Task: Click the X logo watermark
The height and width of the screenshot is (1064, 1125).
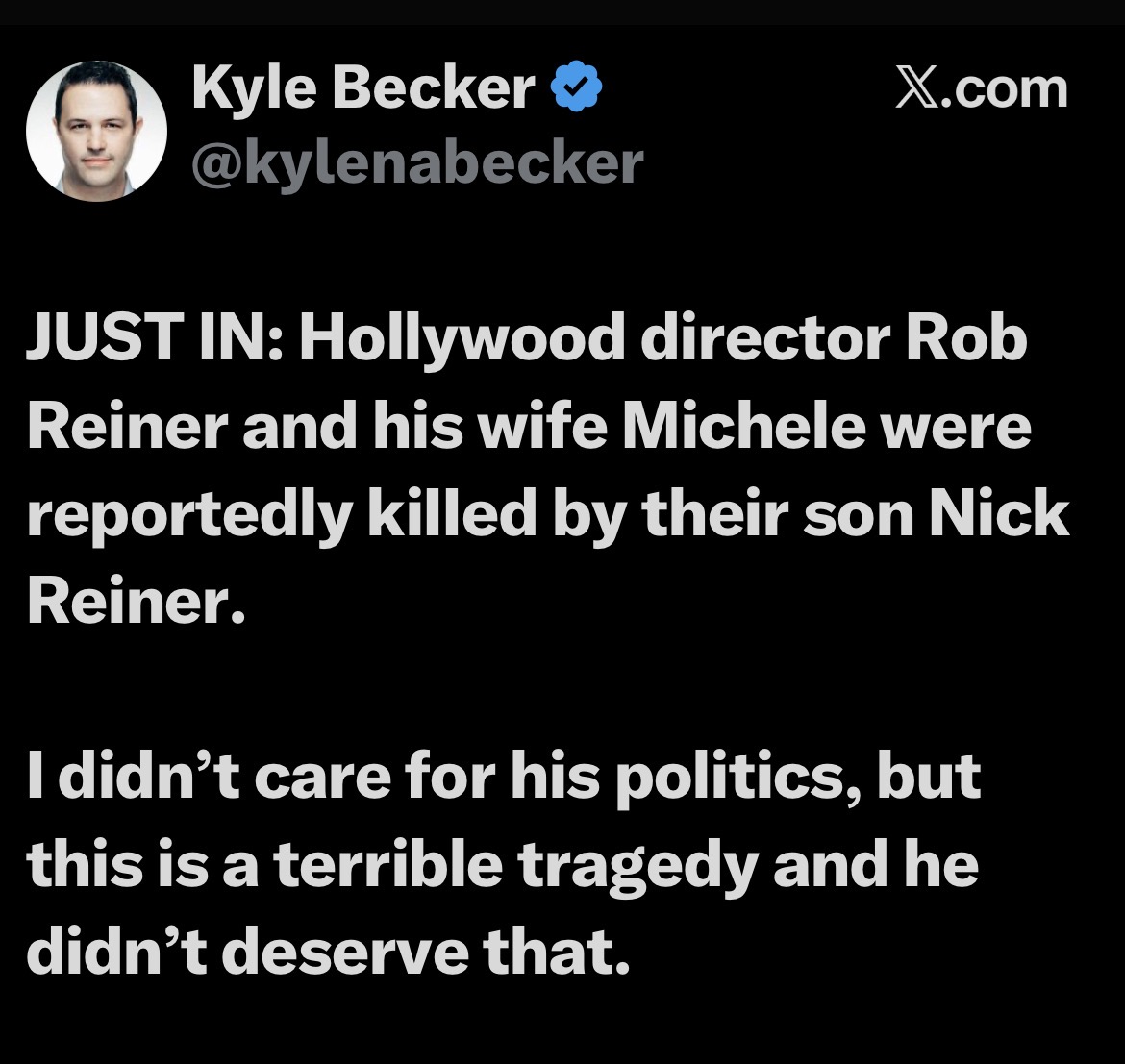Action: [x=916, y=88]
